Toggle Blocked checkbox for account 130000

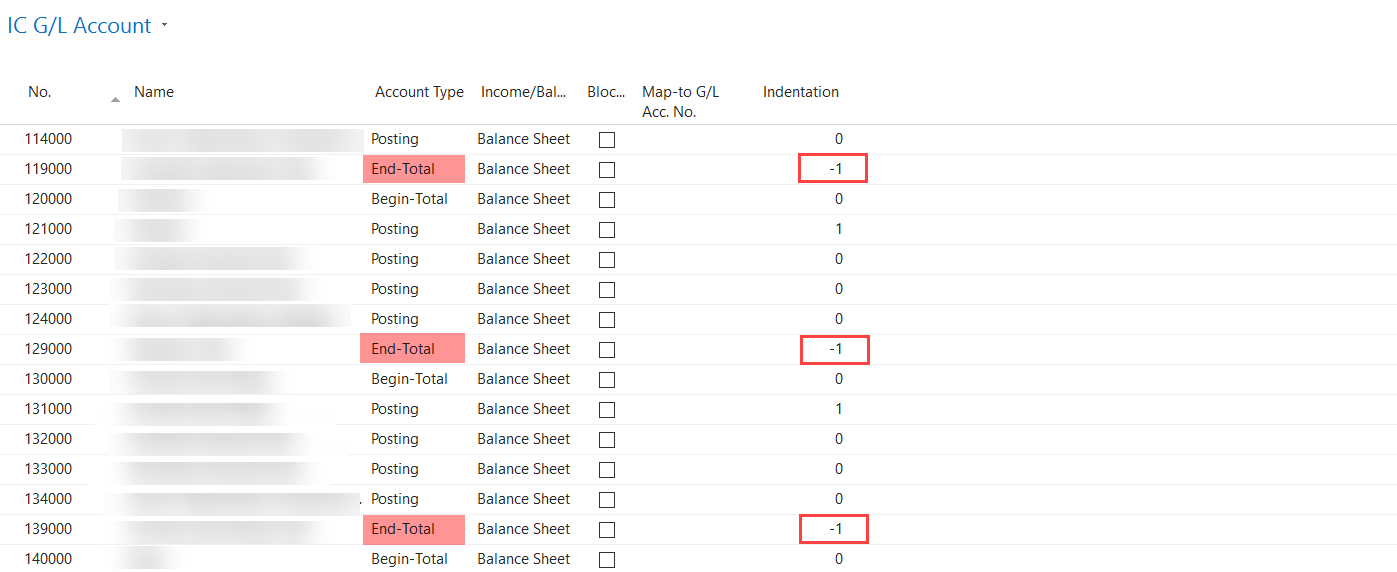pos(607,380)
